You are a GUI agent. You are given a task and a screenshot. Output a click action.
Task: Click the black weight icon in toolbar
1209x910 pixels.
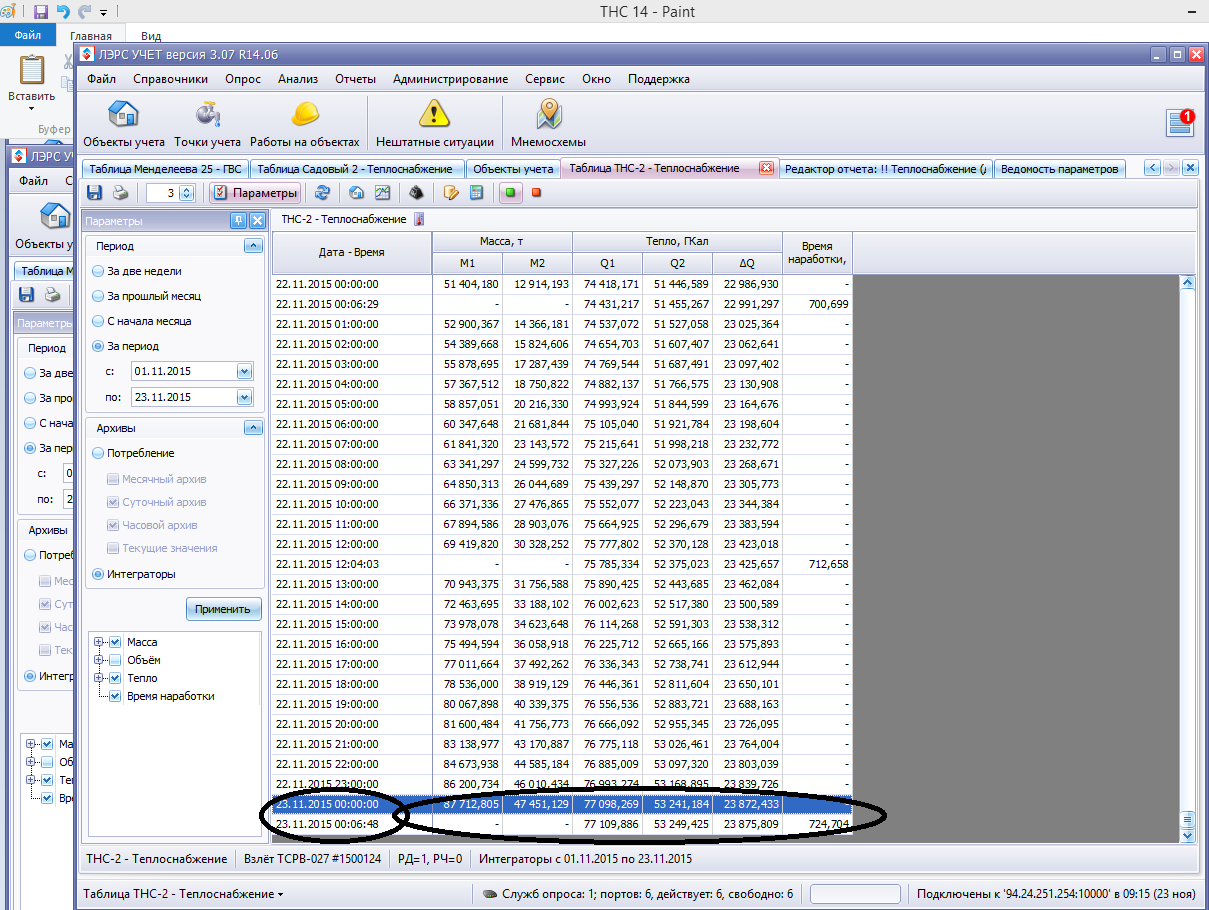[417, 193]
